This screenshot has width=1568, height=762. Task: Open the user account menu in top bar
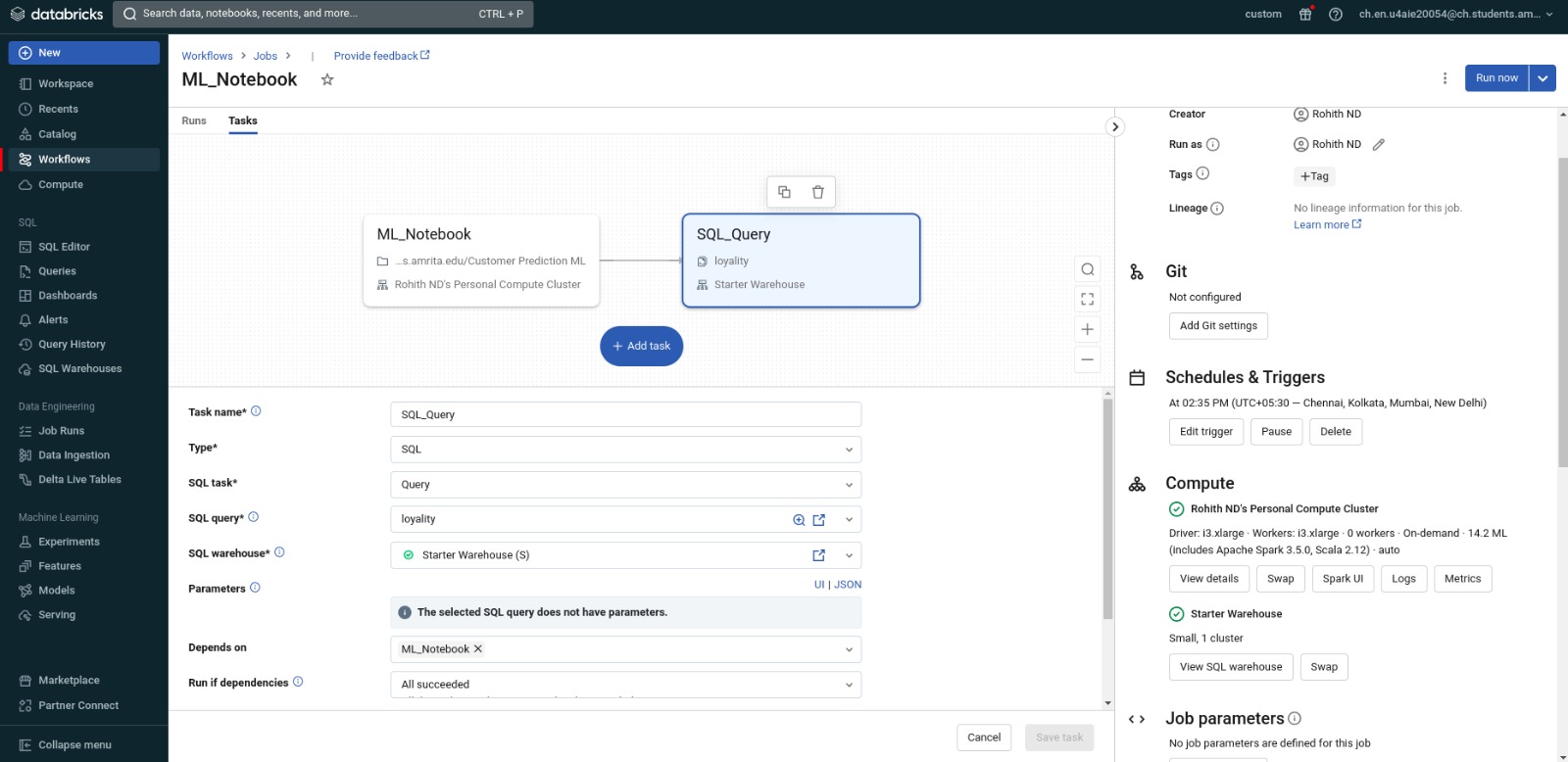coord(1455,14)
